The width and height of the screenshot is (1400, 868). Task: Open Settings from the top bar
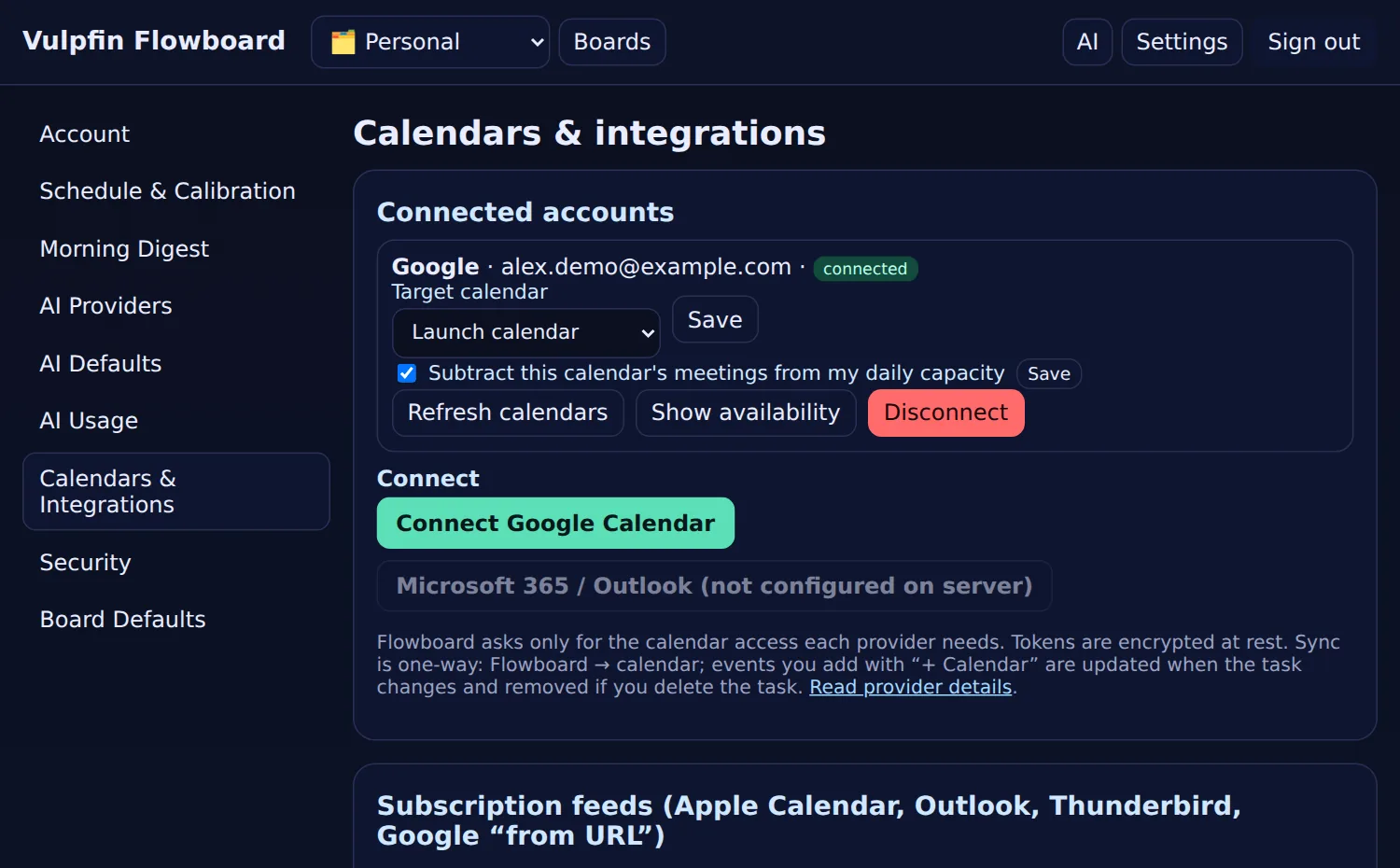[1182, 42]
